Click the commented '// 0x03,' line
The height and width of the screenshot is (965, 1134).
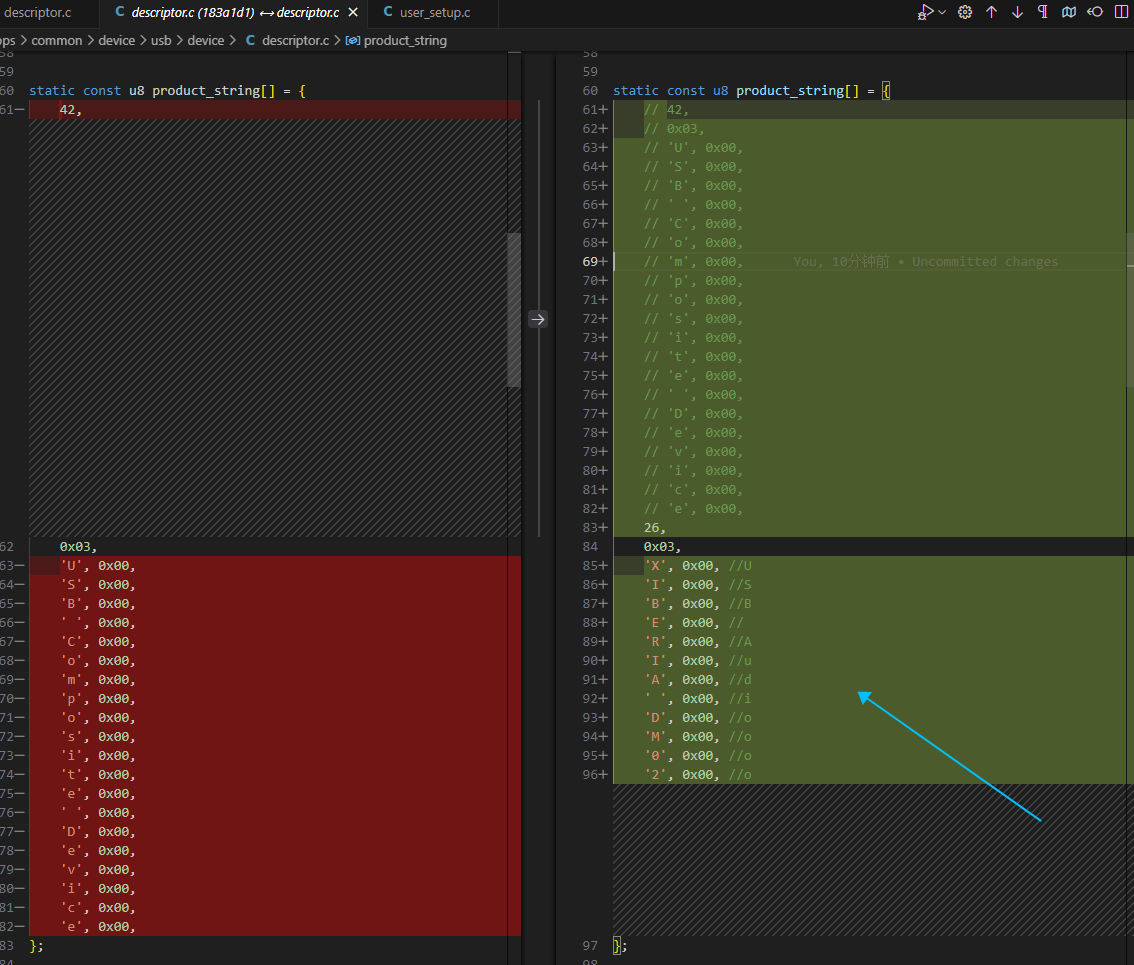coord(673,129)
